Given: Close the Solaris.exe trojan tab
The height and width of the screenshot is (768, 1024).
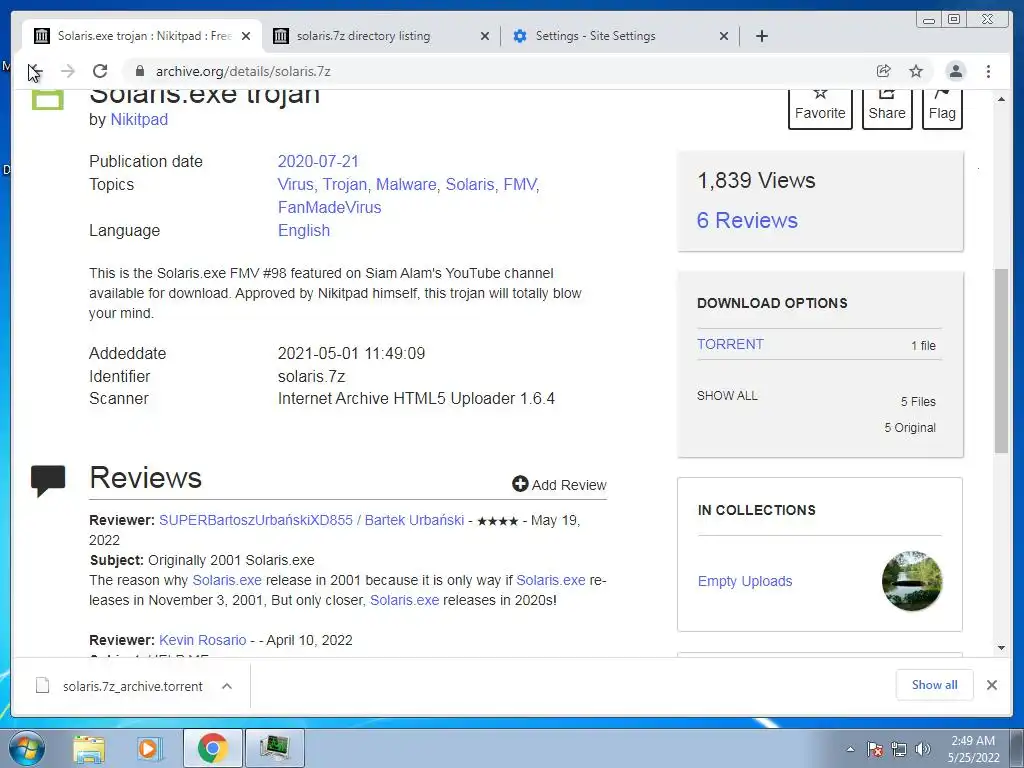Looking at the screenshot, I should click(x=246, y=37).
